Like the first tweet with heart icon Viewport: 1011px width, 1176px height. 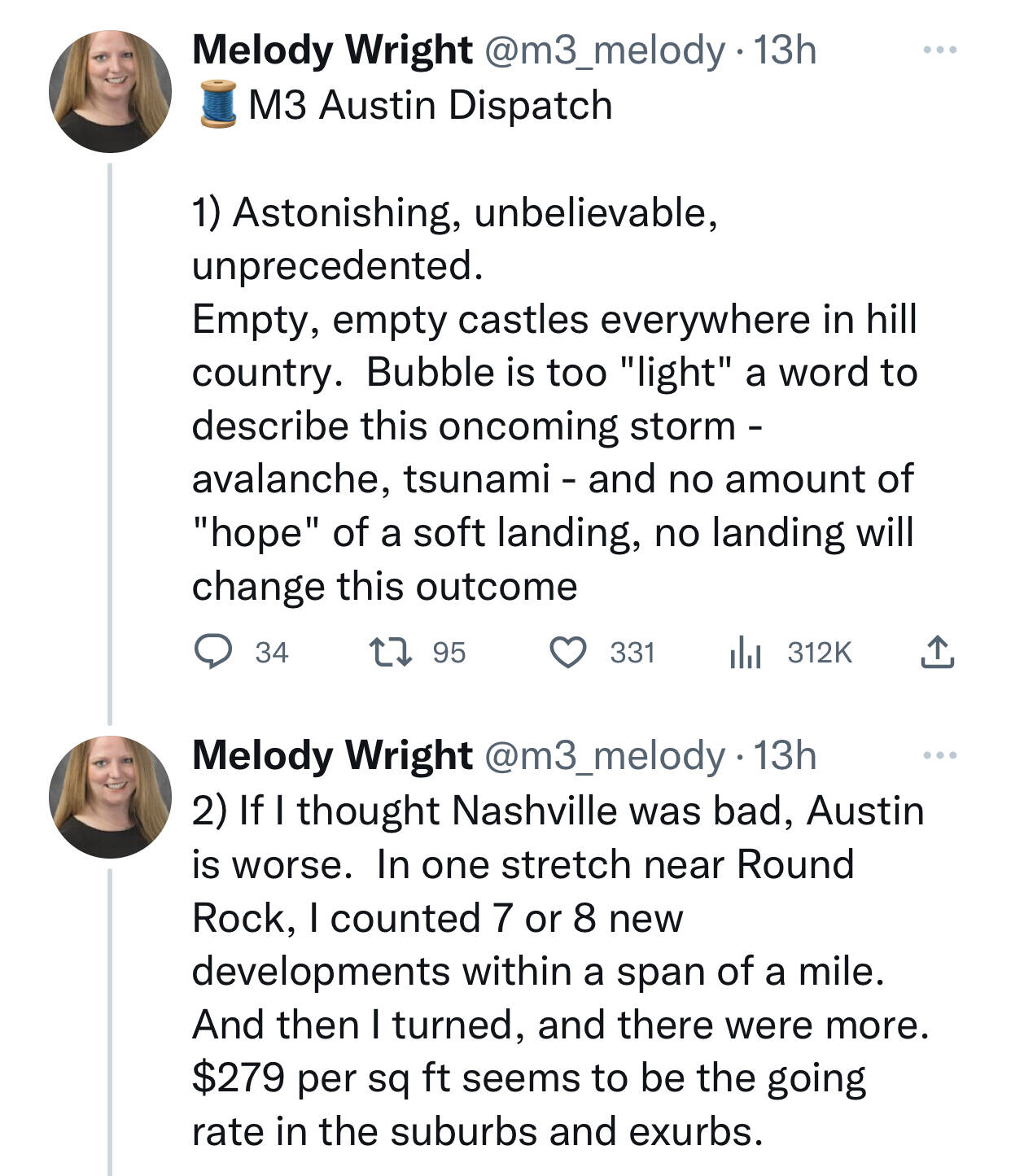[x=567, y=653]
